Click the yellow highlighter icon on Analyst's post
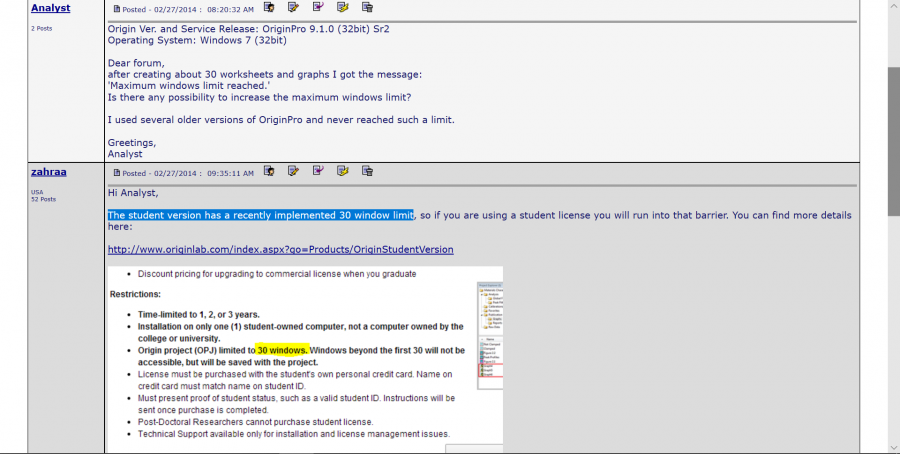This screenshot has height=454, width=900. [343, 7]
